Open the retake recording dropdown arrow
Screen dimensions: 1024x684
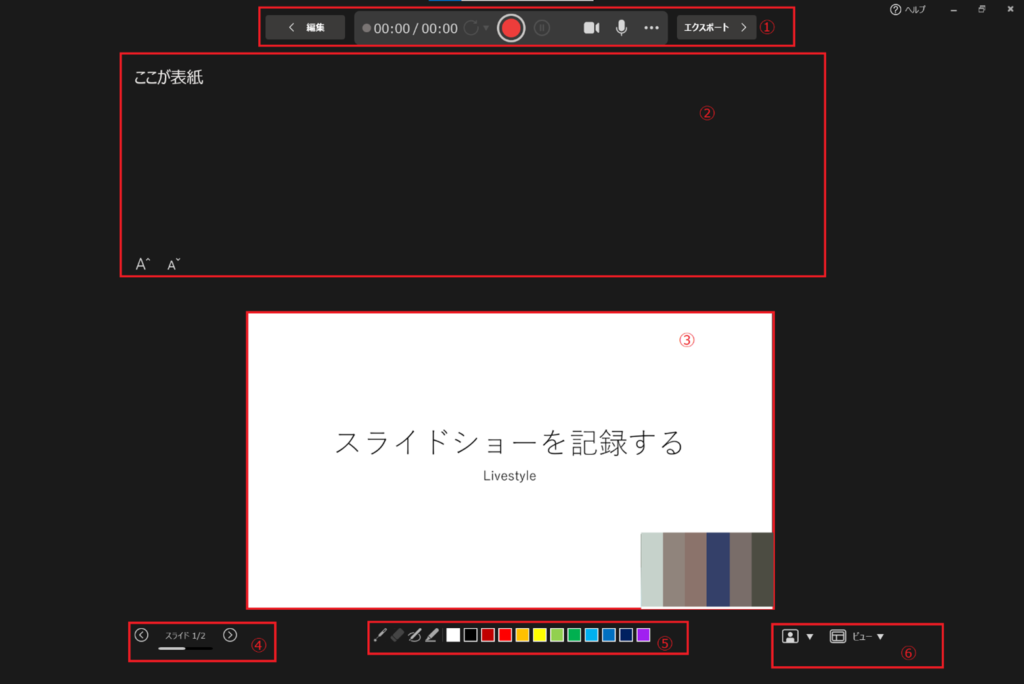pyautogui.click(x=487, y=28)
